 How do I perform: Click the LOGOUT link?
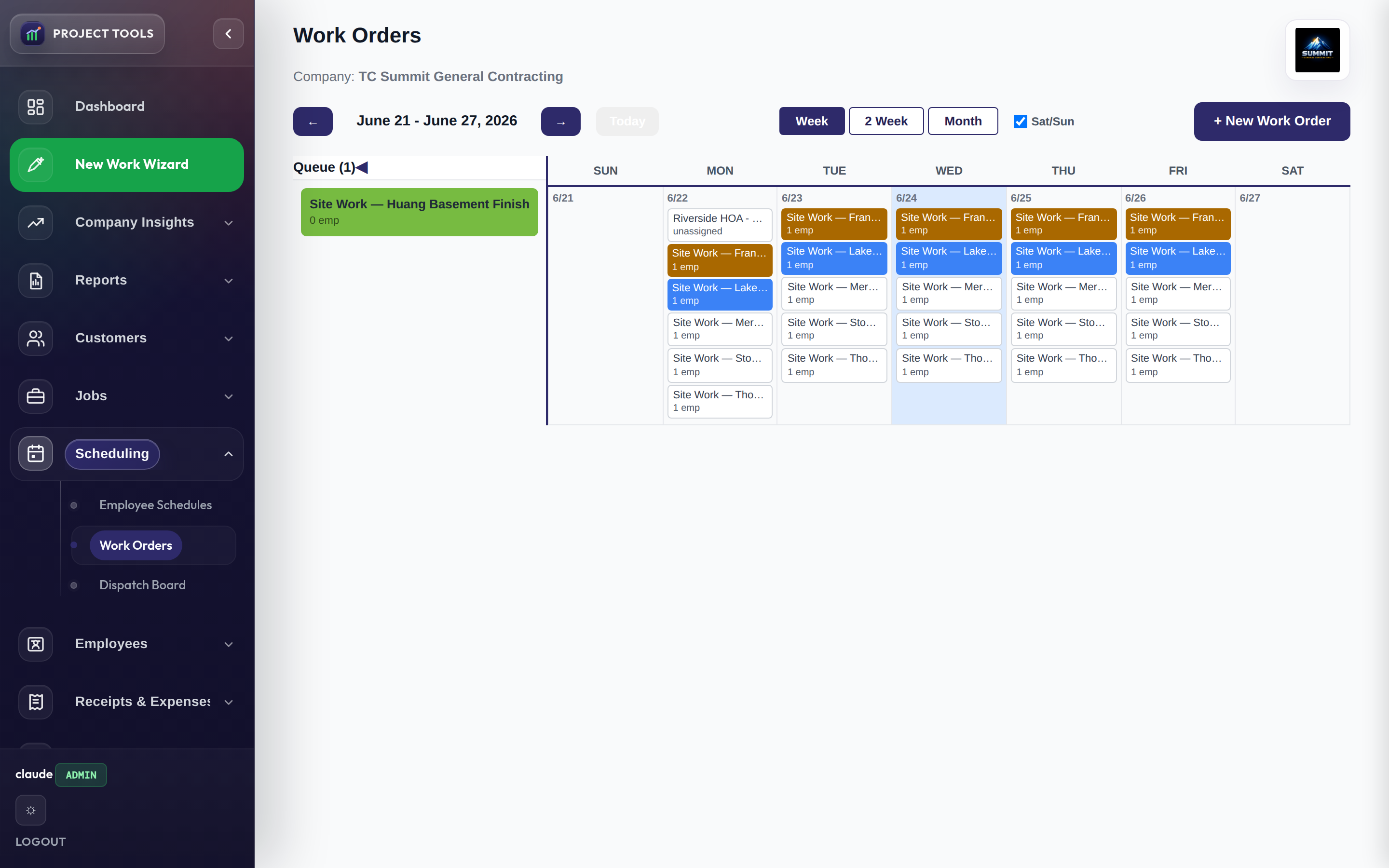[x=41, y=841]
